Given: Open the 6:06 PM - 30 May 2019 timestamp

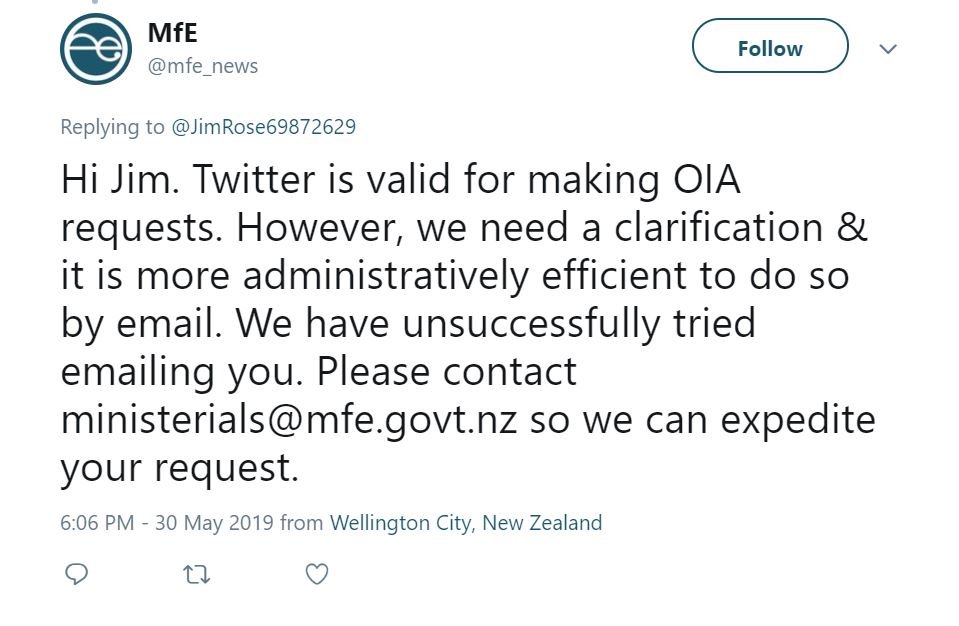Looking at the screenshot, I should tap(166, 522).
